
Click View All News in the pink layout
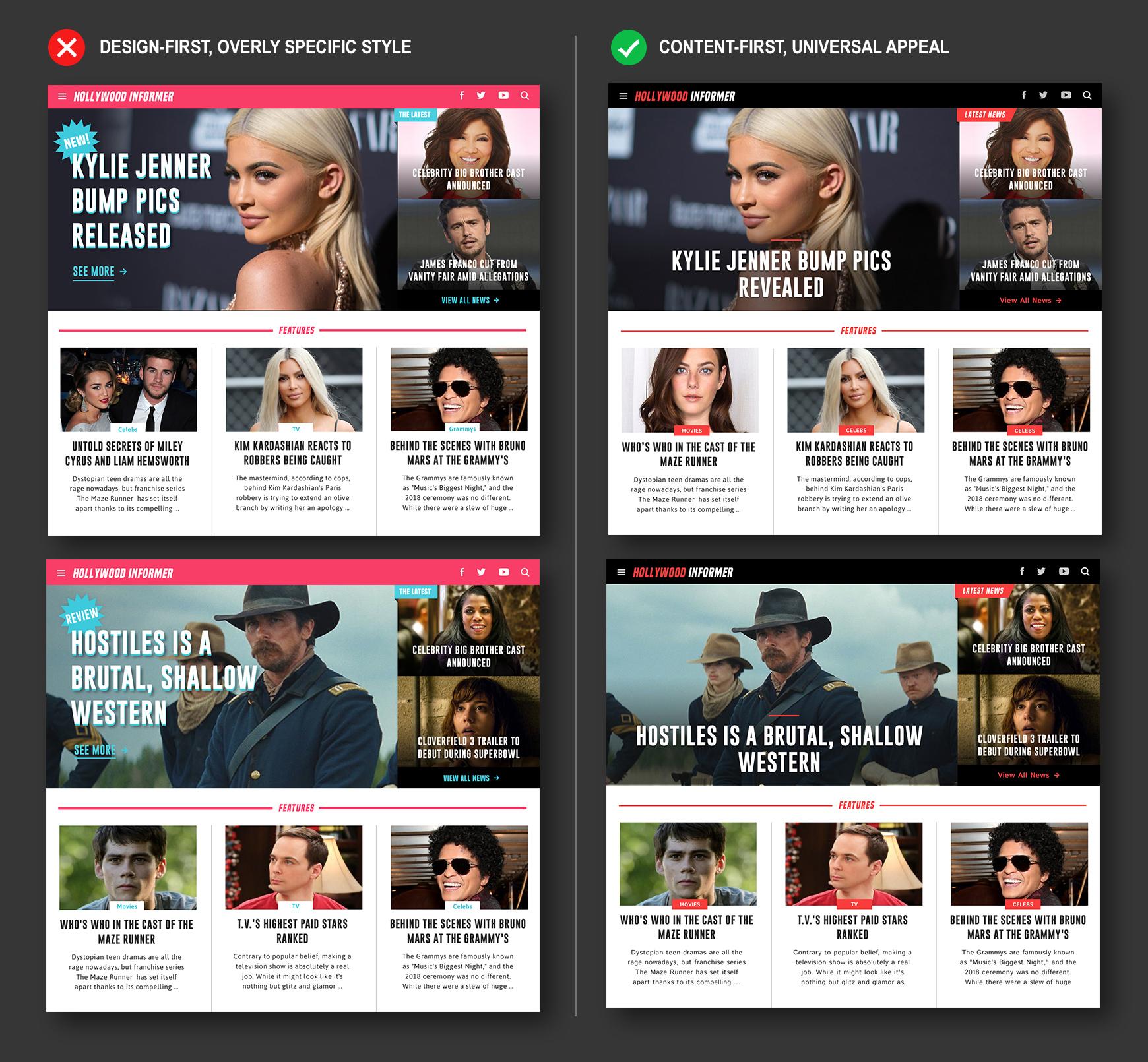pyautogui.click(x=468, y=300)
